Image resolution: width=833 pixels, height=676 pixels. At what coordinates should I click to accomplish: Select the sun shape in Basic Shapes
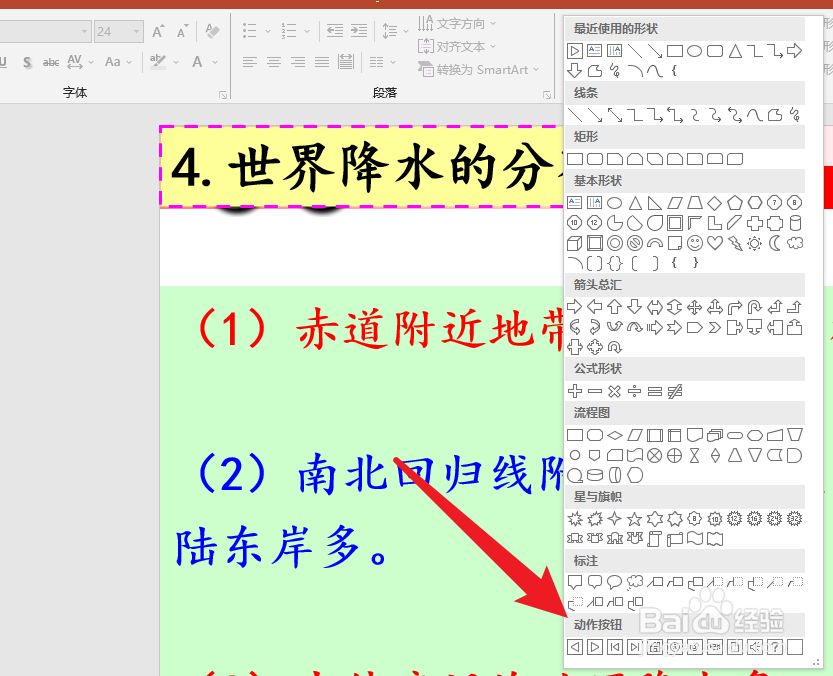click(754, 243)
